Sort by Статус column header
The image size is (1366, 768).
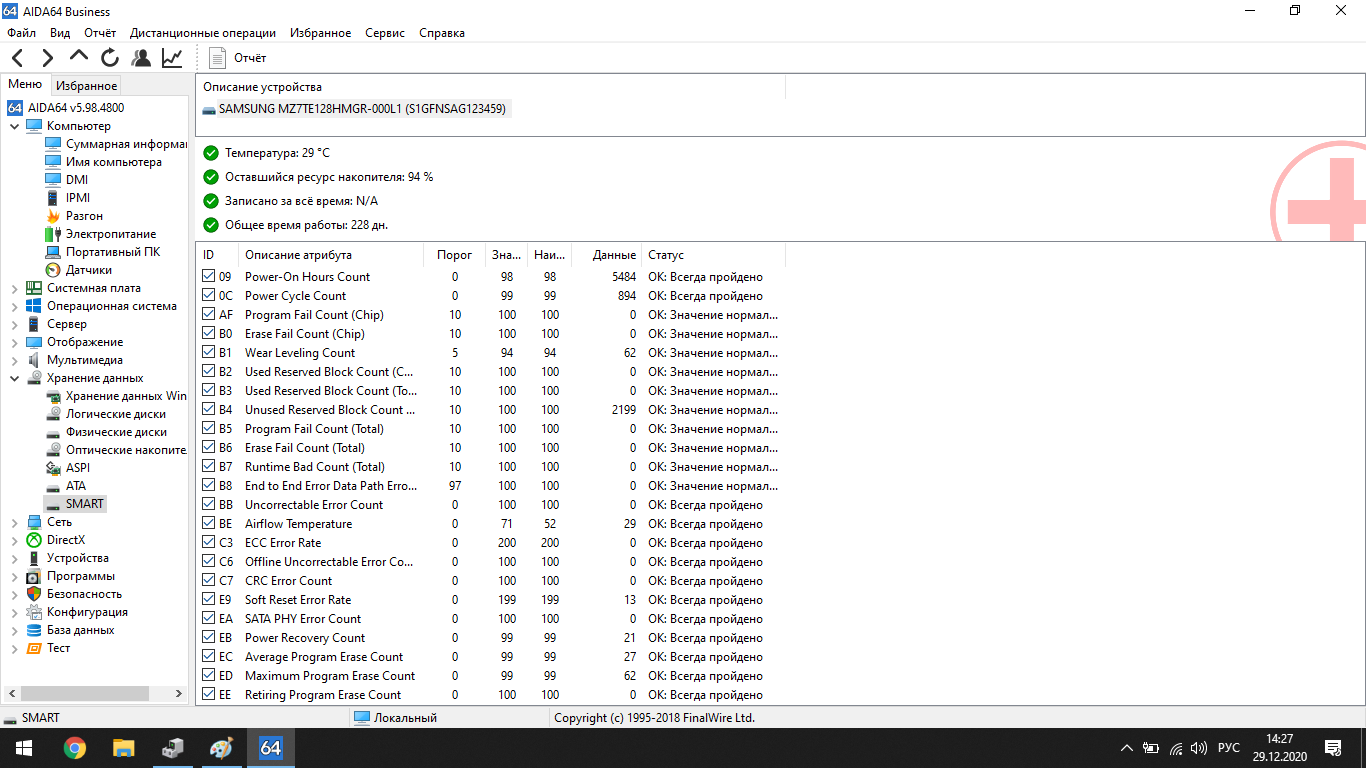pyautogui.click(x=714, y=255)
